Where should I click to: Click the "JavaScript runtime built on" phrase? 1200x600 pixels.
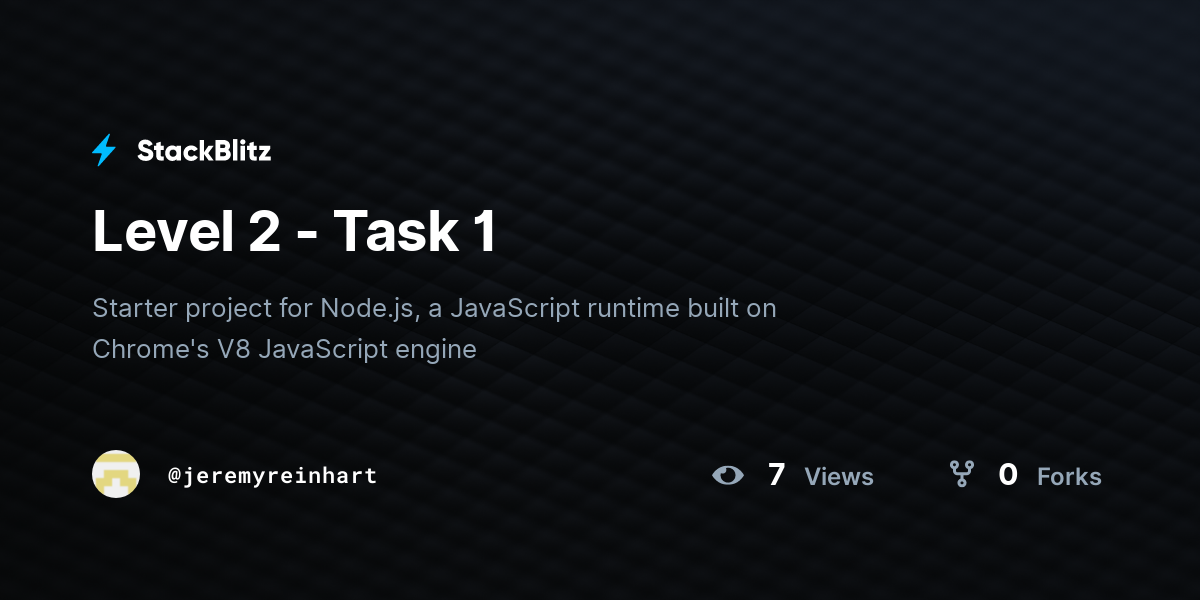613,309
